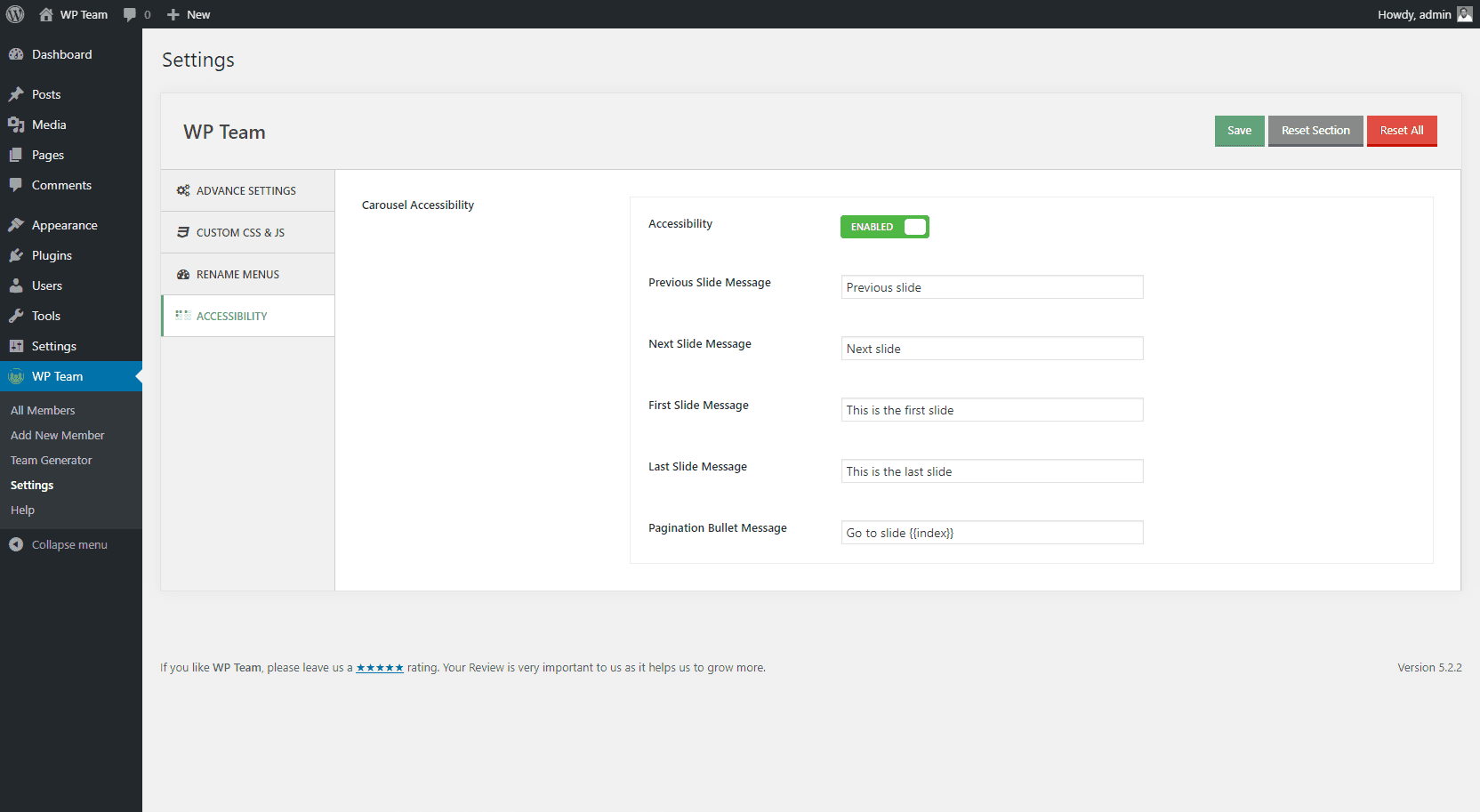Viewport: 1480px width, 812px height.
Task: Click the Media library icon
Action: pyautogui.click(x=16, y=125)
